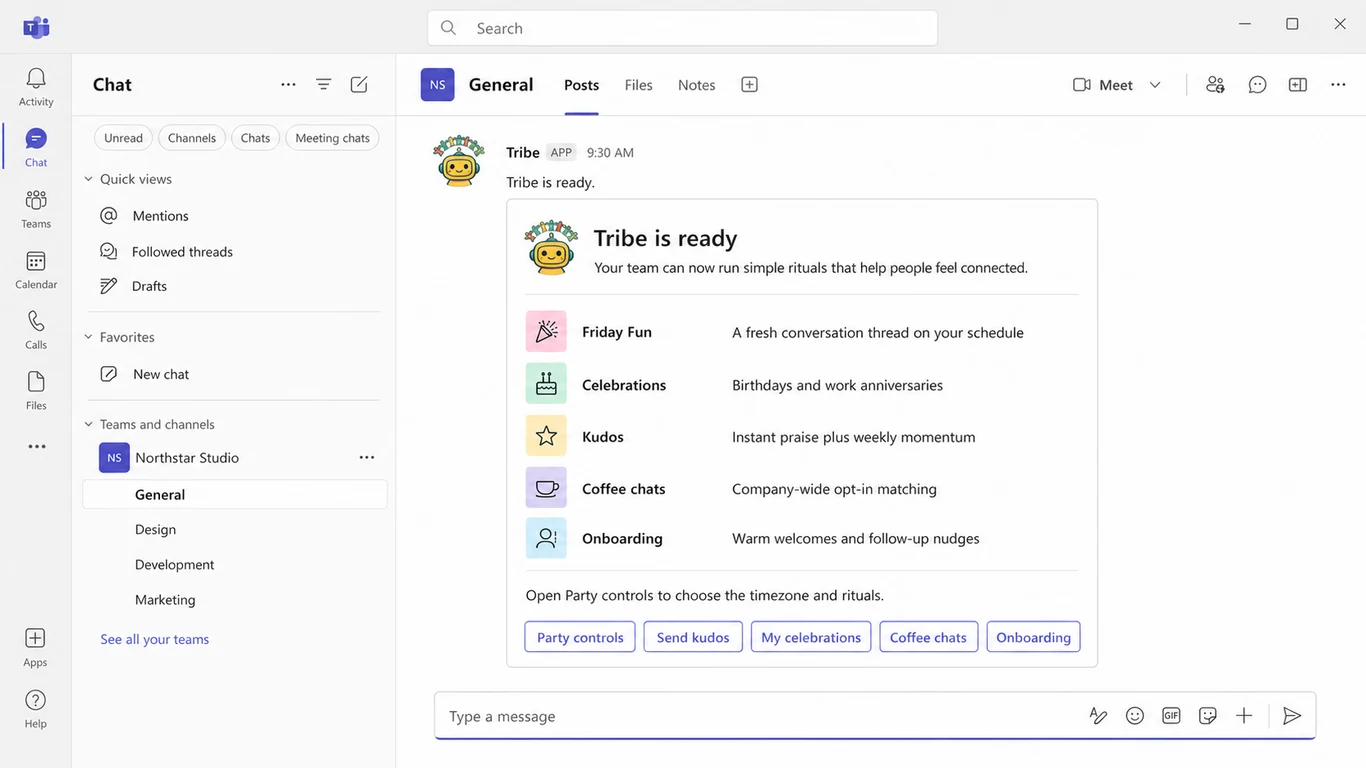Open the channel members icon
The width and height of the screenshot is (1366, 768).
pyautogui.click(x=1215, y=85)
